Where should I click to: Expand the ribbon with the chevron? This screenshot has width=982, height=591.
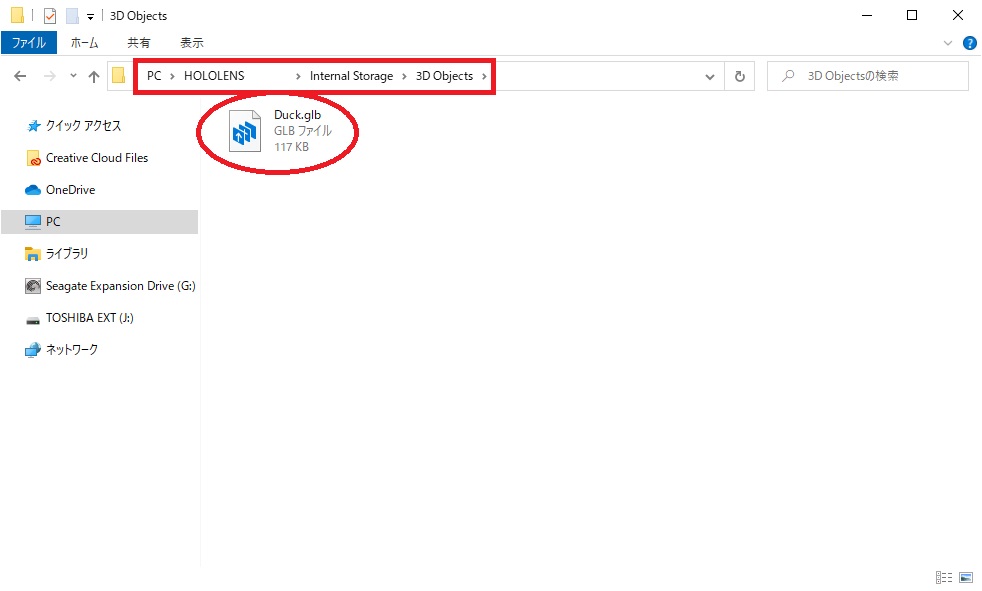click(x=948, y=43)
